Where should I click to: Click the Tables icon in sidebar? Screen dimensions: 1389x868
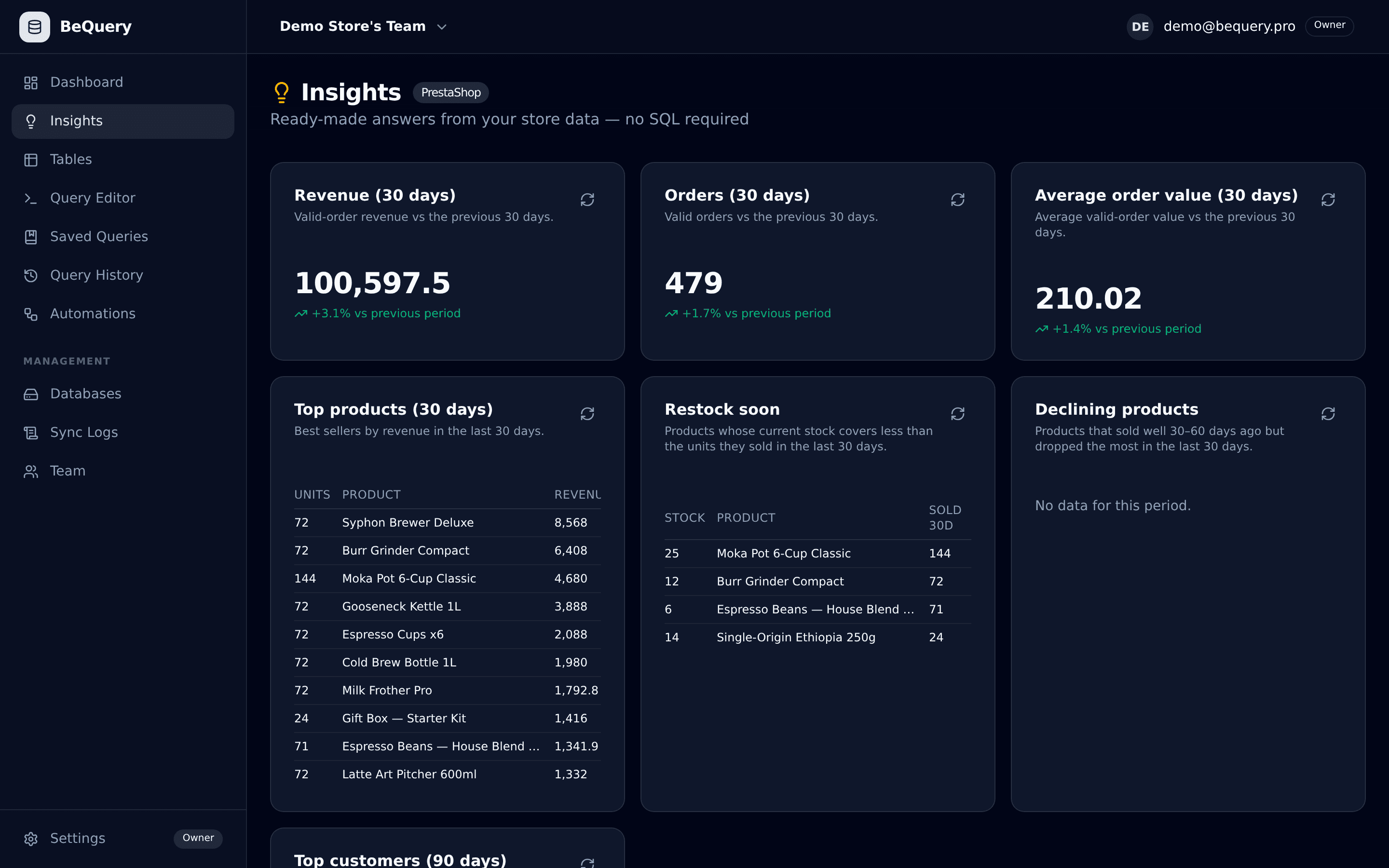tap(31, 160)
